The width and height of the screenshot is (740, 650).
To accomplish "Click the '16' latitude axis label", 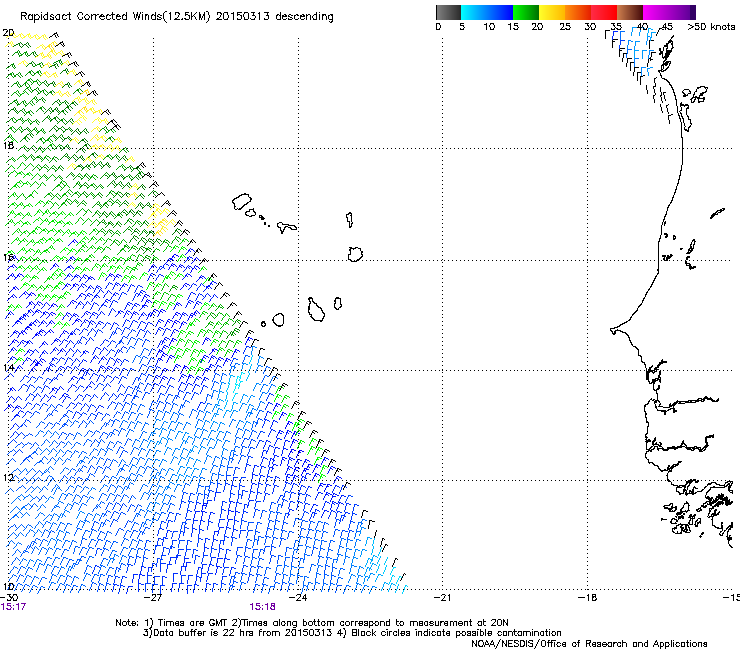I will pyautogui.click(x=8, y=257).
